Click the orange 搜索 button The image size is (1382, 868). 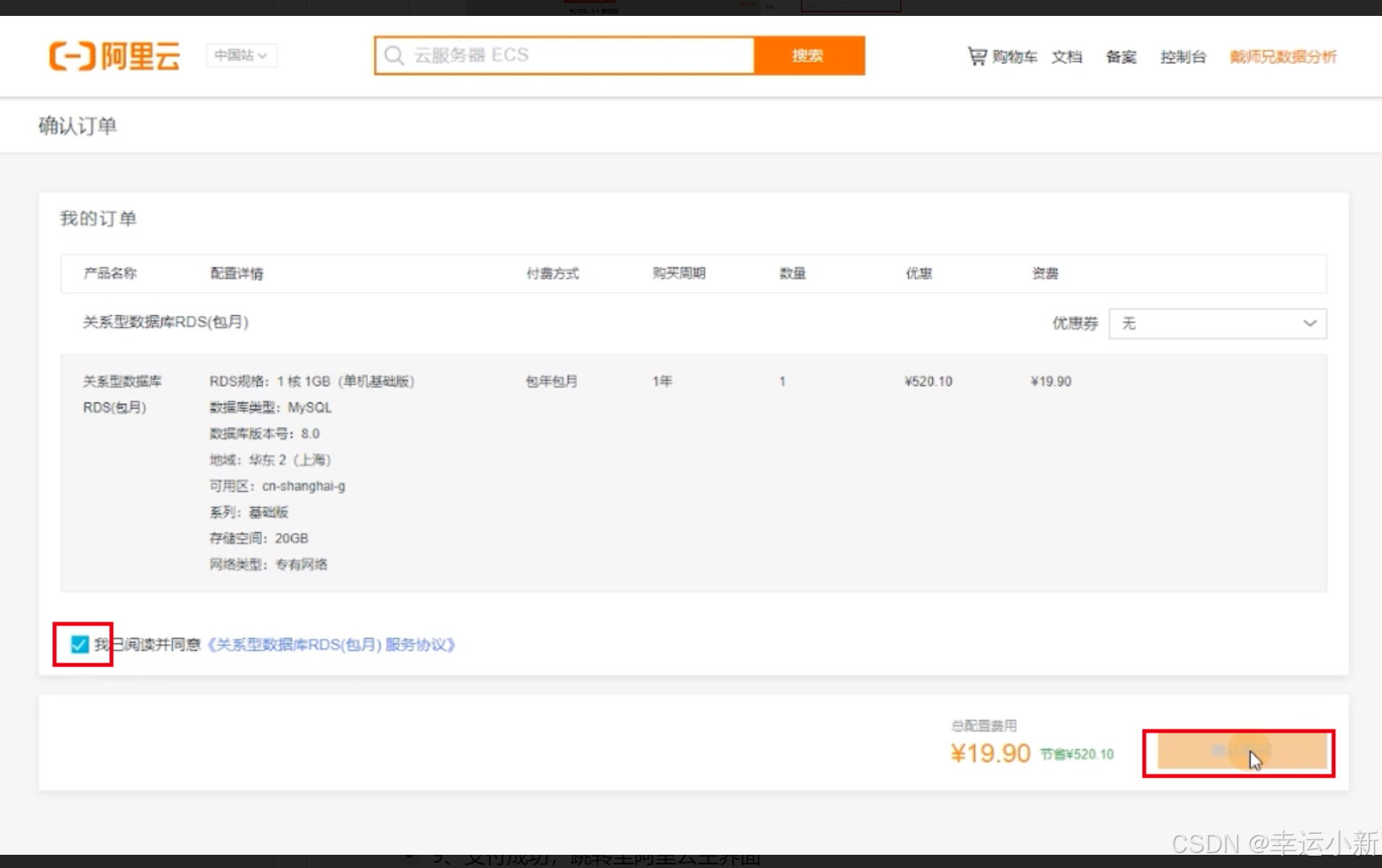(809, 56)
